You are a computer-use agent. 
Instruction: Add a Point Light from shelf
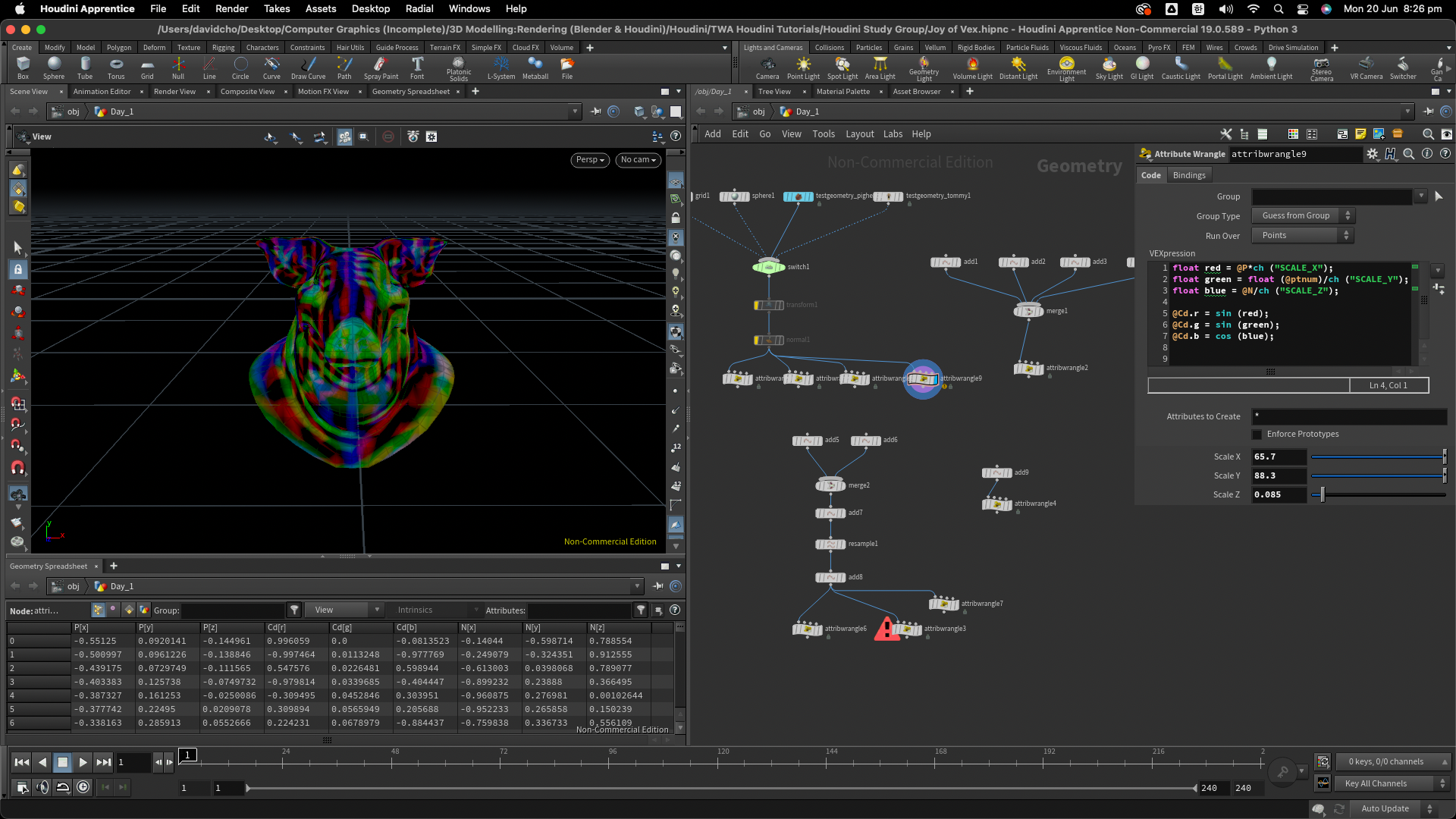(x=803, y=67)
